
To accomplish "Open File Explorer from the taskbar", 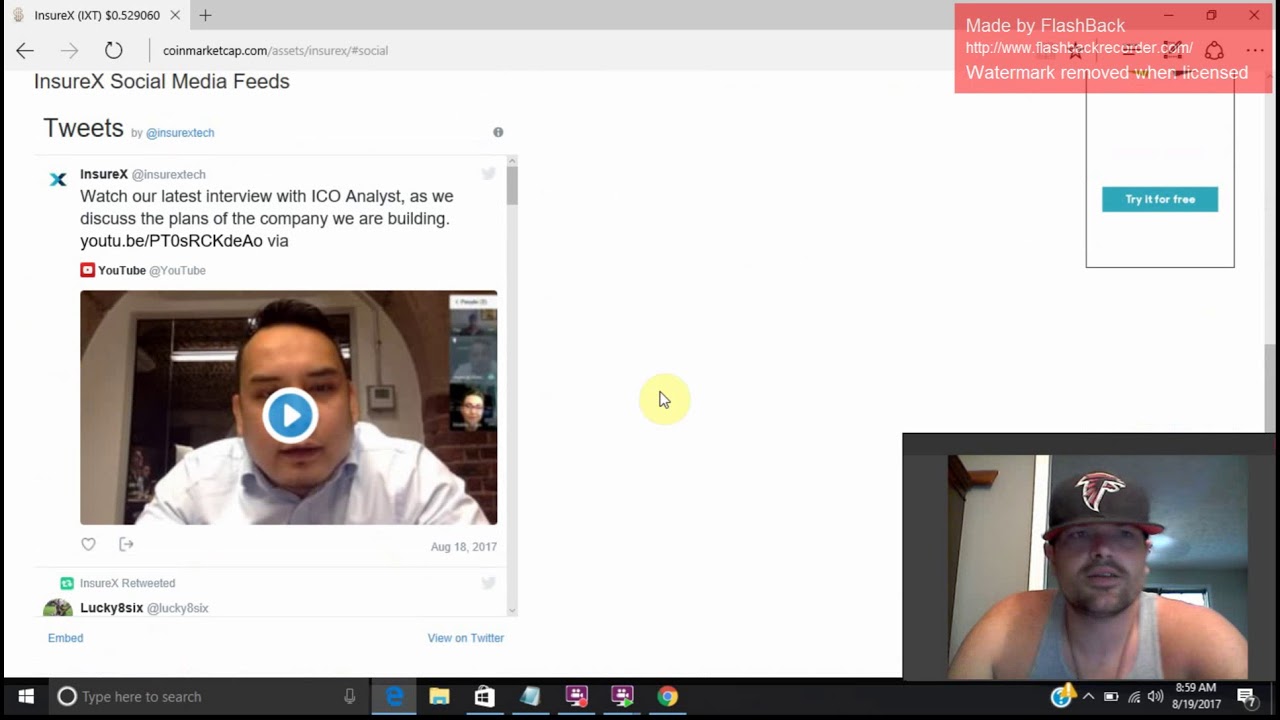I will [x=439, y=696].
